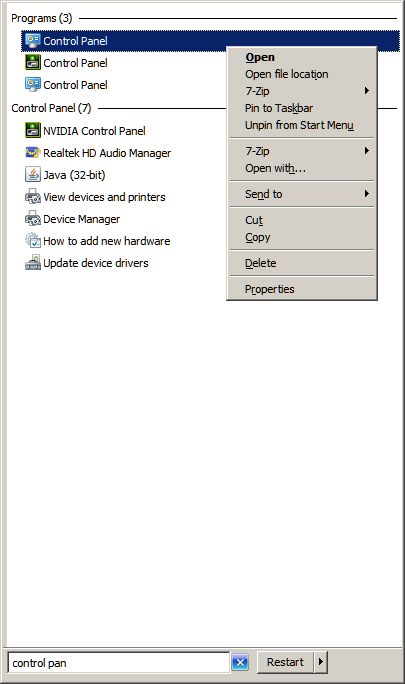Click the Restart button
The height and width of the screenshot is (684, 405).
pos(285,662)
